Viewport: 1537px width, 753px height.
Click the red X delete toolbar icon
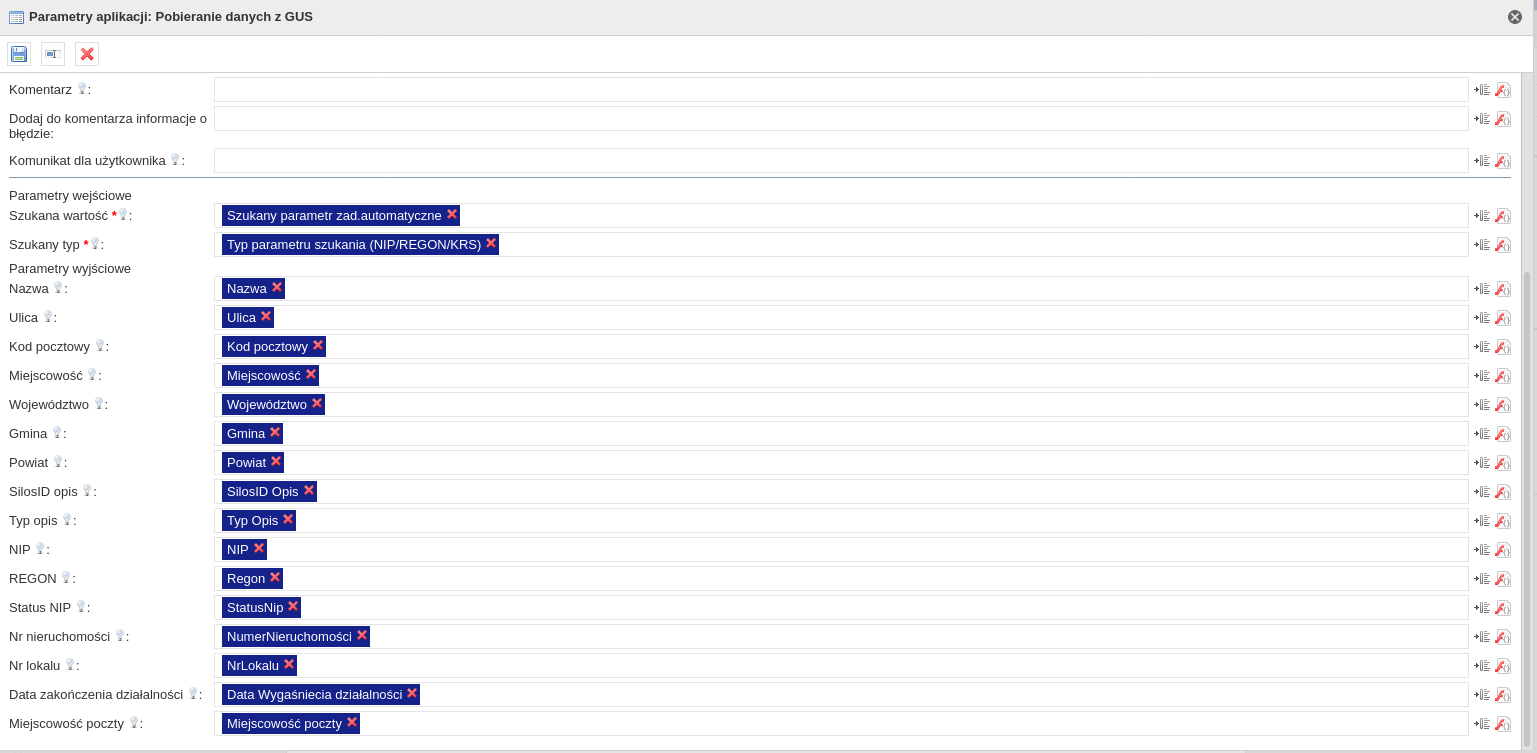pos(87,54)
